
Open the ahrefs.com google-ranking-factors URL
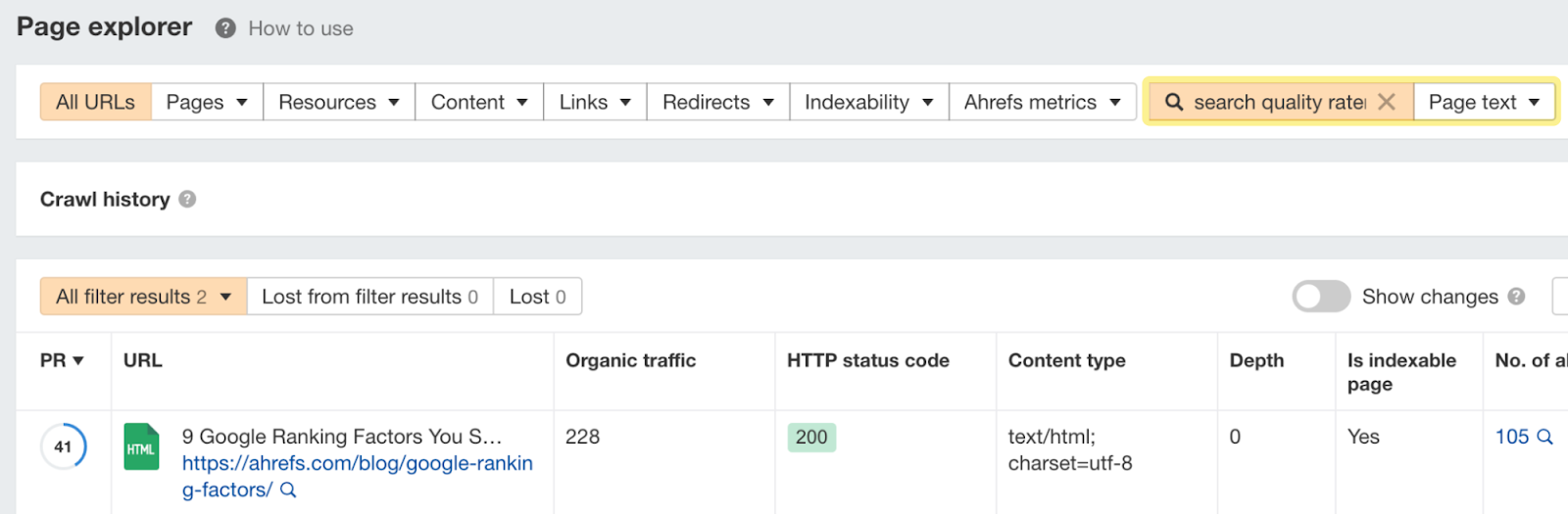[x=357, y=464]
